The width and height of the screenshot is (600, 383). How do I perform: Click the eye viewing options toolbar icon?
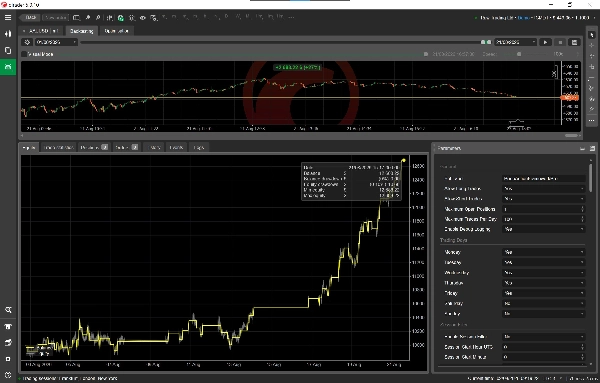pos(143,18)
